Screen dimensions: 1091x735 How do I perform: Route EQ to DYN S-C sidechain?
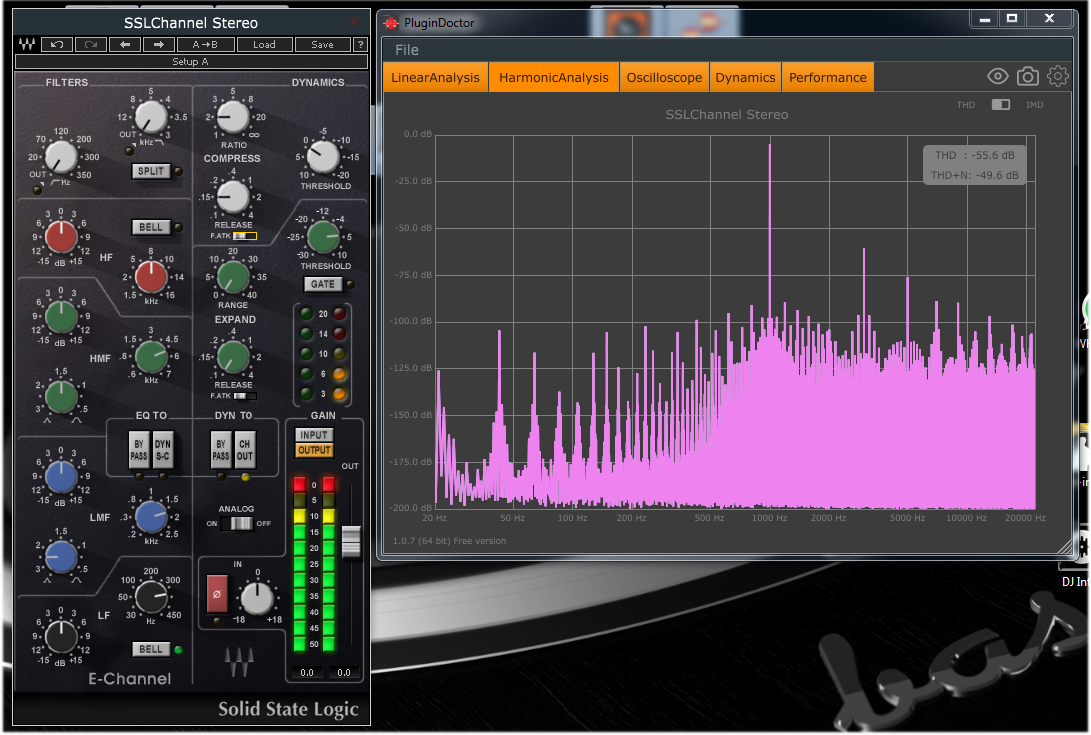pos(163,450)
